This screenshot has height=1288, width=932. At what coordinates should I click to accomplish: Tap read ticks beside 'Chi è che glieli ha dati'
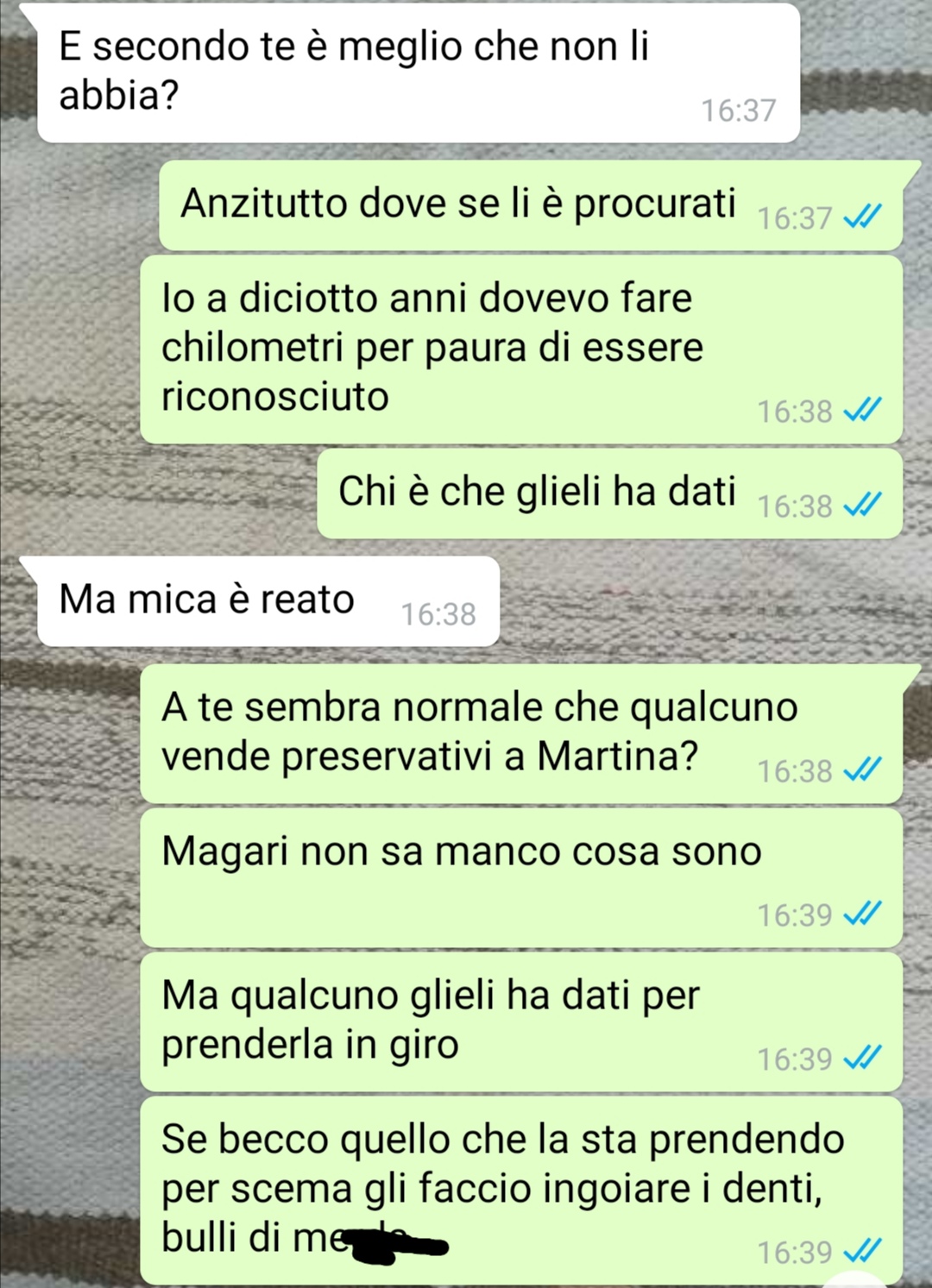pos(862,506)
